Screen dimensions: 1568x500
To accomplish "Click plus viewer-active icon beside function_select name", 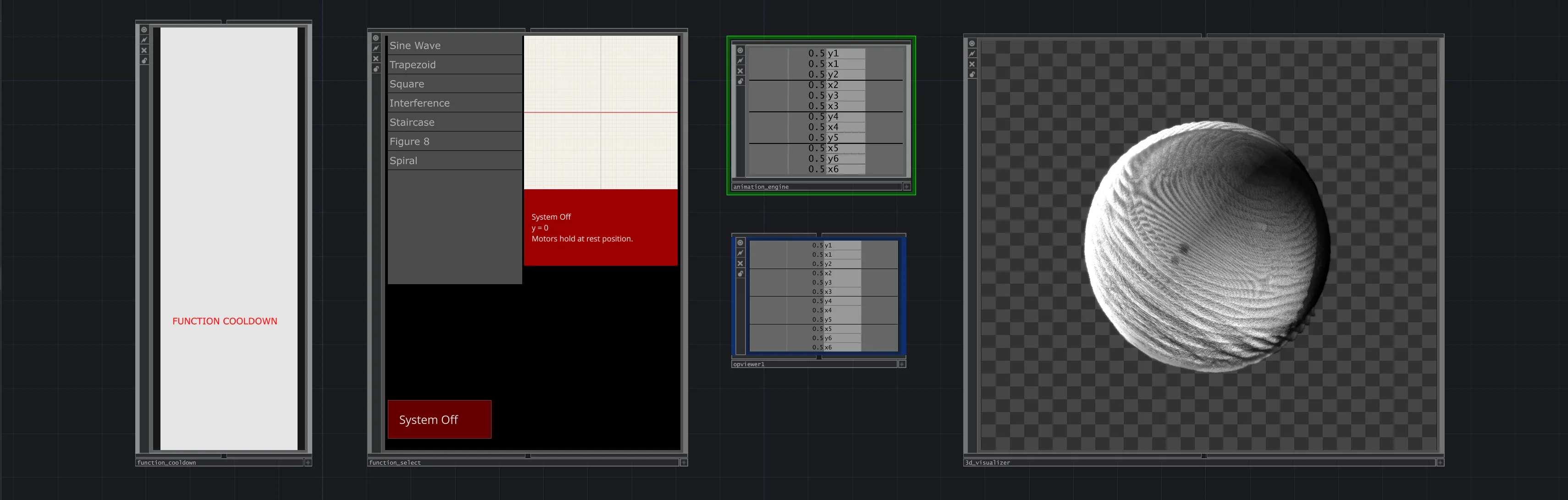I will [684, 463].
